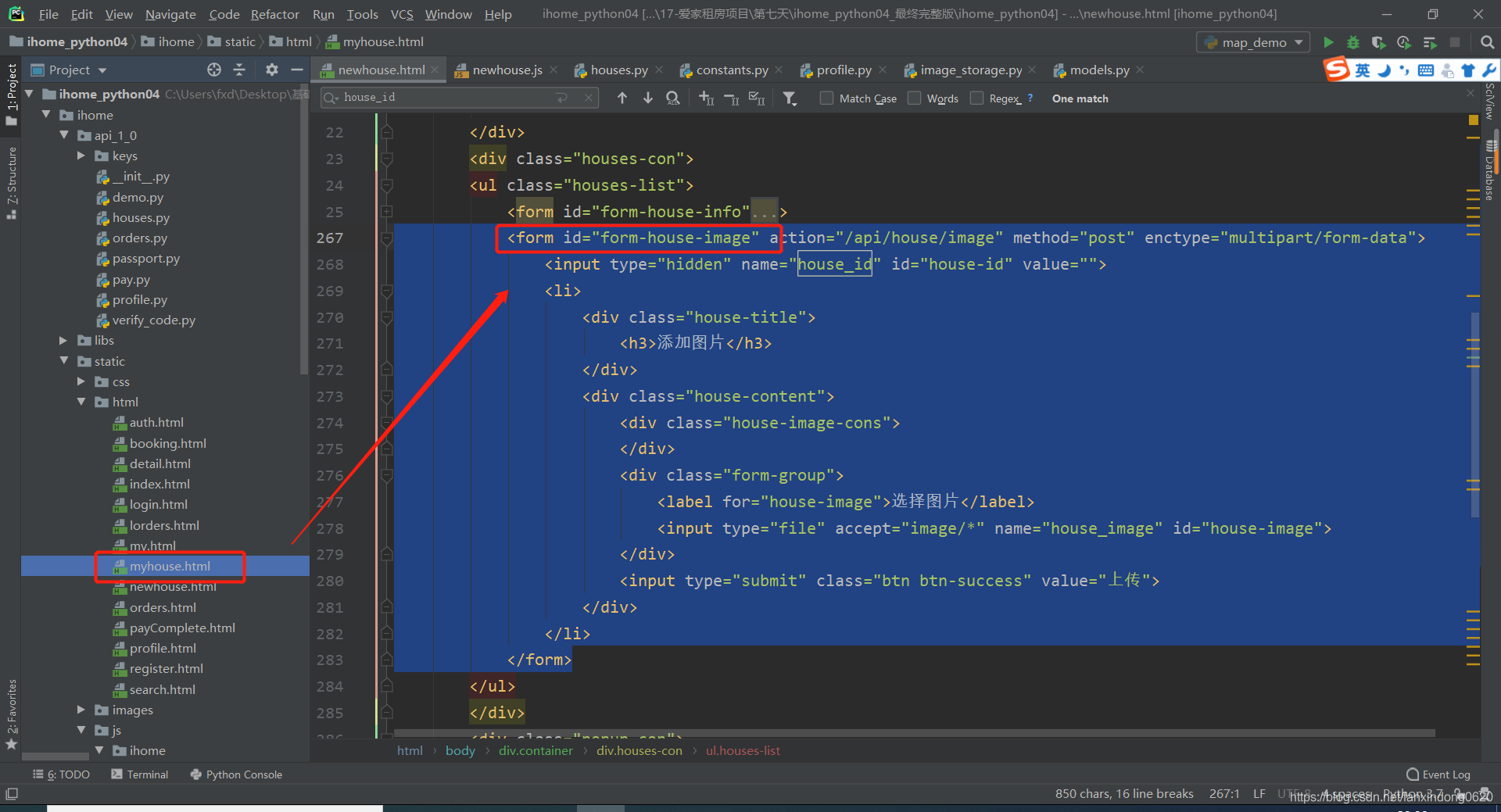Image resolution: width=1501 pixels, height=812 pixels.
Task: Enable Match Case checkbox
Action: tap(826, 98)
